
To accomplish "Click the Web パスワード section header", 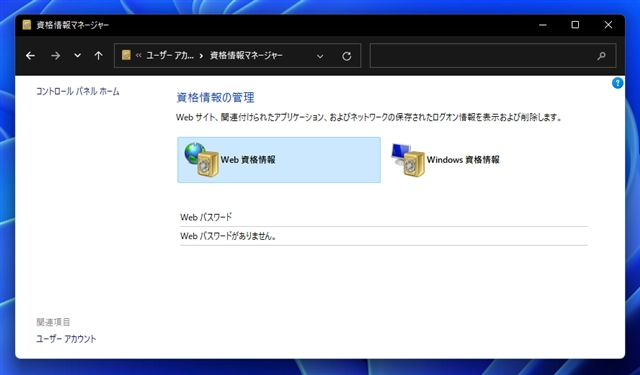I will point(206,217).
